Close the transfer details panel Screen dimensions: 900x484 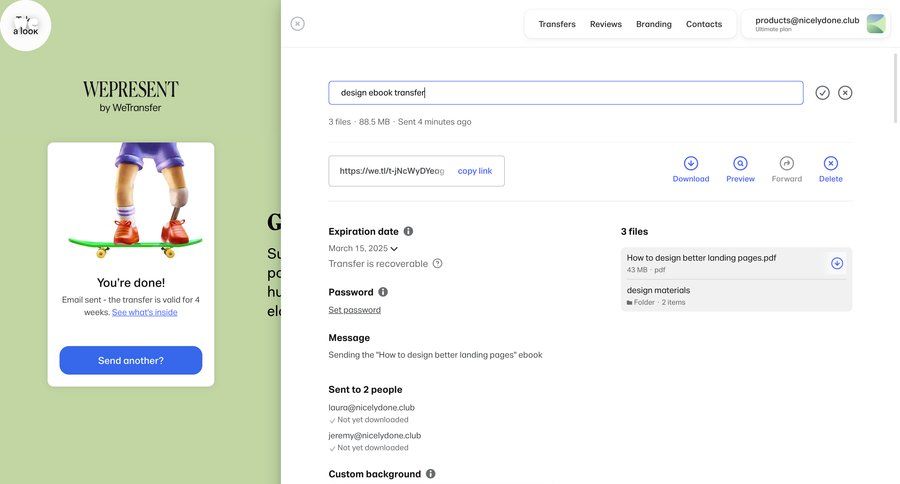[x=297, y=24]
